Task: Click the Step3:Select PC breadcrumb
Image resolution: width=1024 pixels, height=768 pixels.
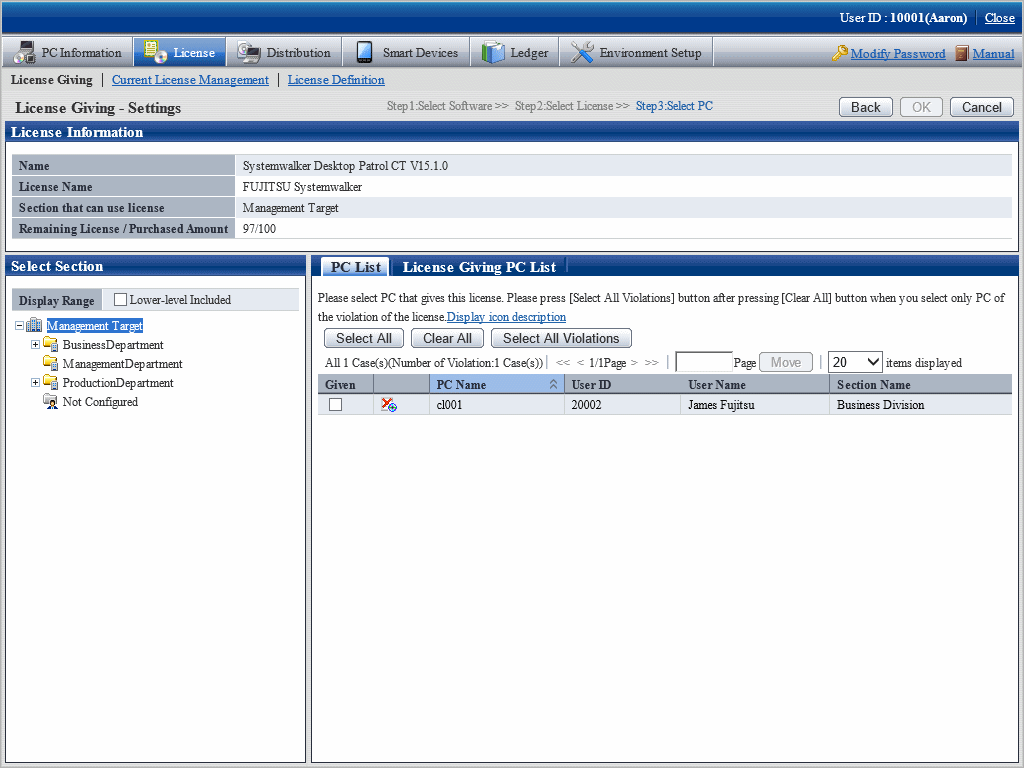Action: click(x=674, y=106)
